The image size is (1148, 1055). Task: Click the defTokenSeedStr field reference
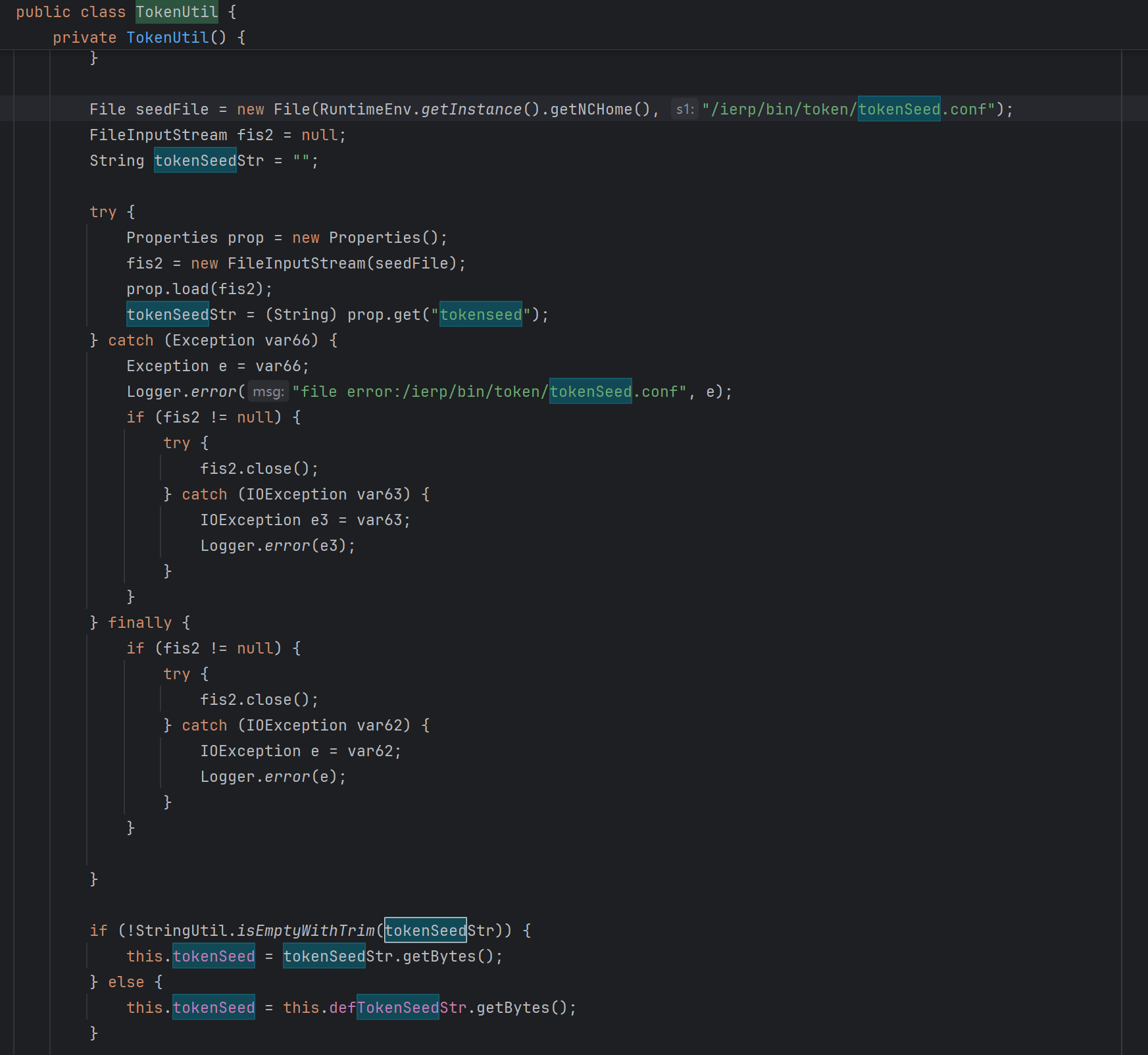point(397,1008)
